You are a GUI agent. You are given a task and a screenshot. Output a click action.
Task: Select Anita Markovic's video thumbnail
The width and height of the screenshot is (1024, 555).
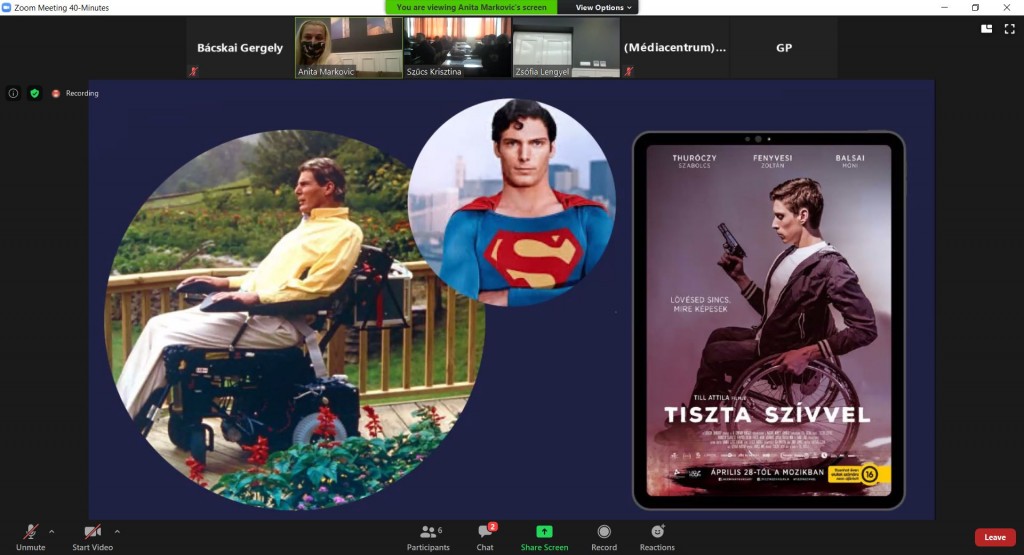pos(348,47)
